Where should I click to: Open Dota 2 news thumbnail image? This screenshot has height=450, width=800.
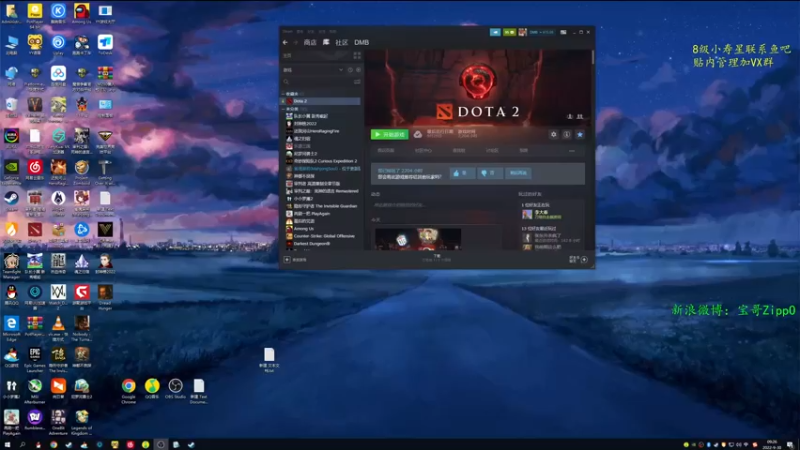click(x=418, y=239)
